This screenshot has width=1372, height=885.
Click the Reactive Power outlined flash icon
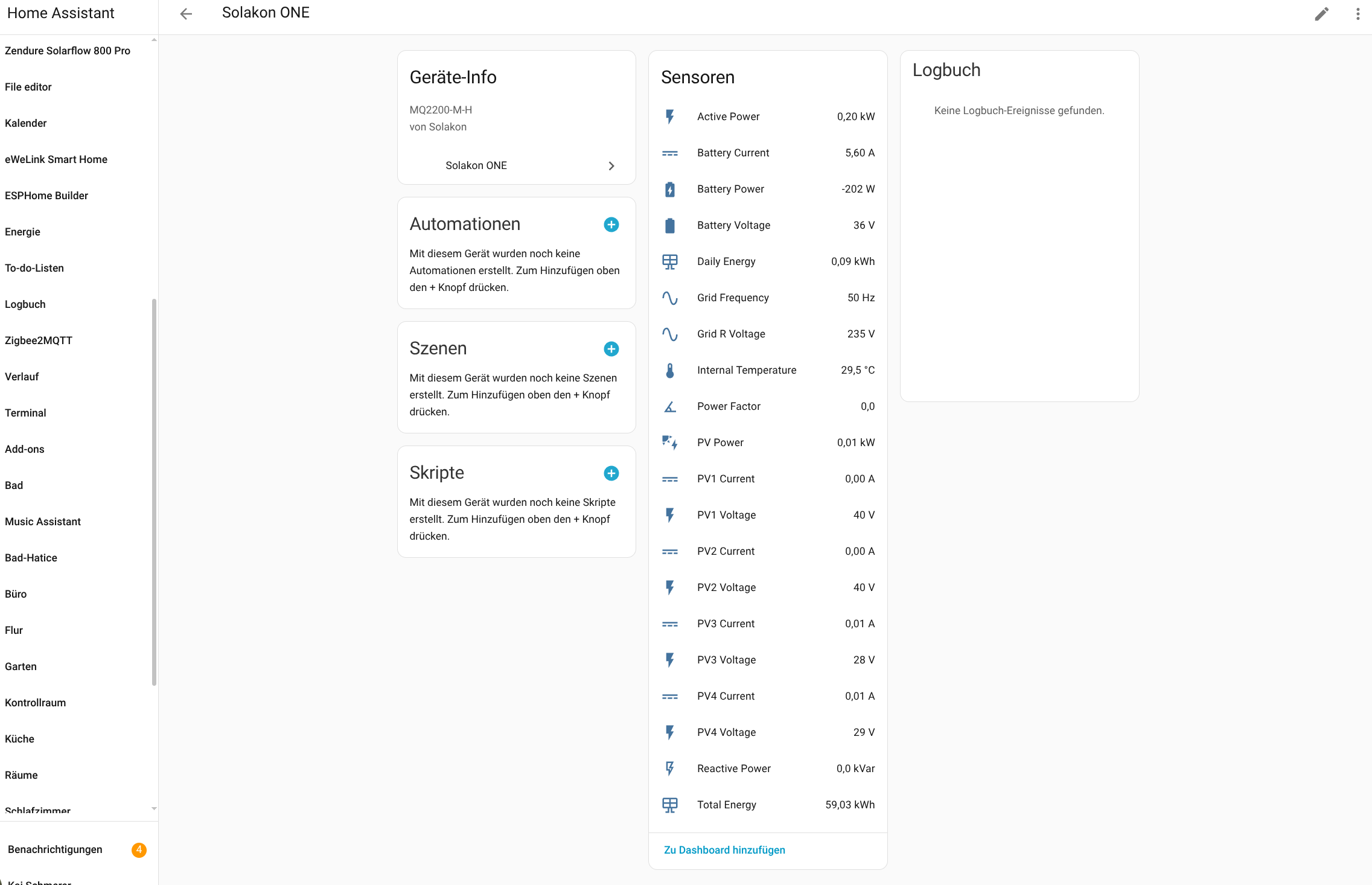coord(670,768)
